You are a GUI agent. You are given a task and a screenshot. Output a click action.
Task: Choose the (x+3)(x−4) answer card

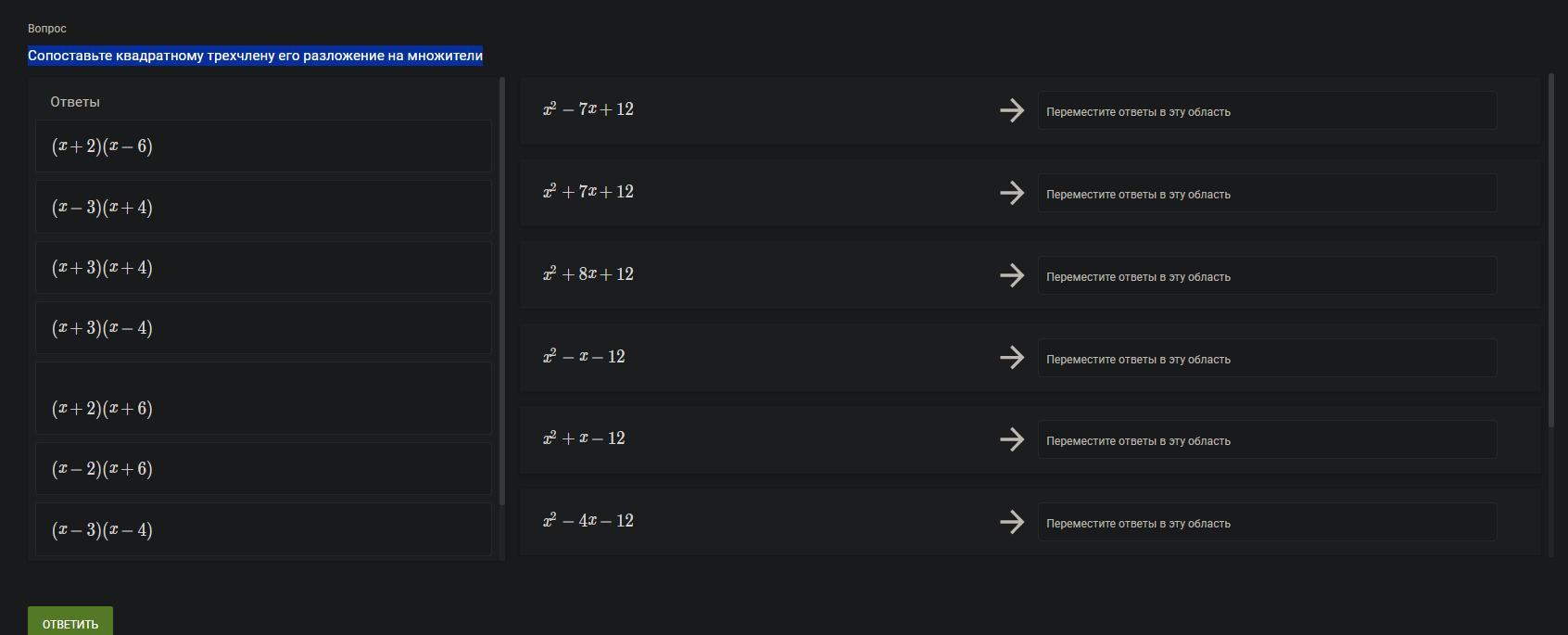(263, 328)
